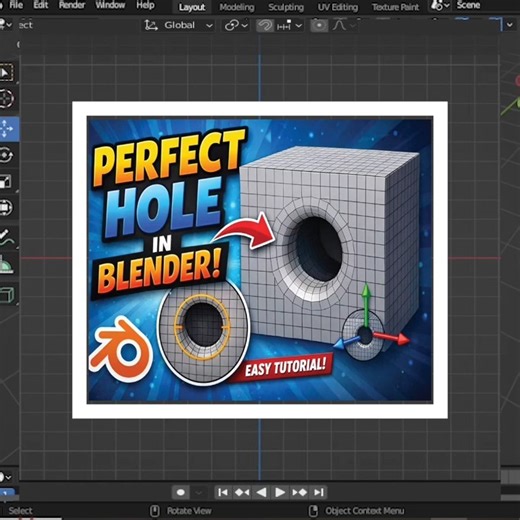Expand the viewport header options chevron
Screen dimensions: 520x520
point(510,25)
